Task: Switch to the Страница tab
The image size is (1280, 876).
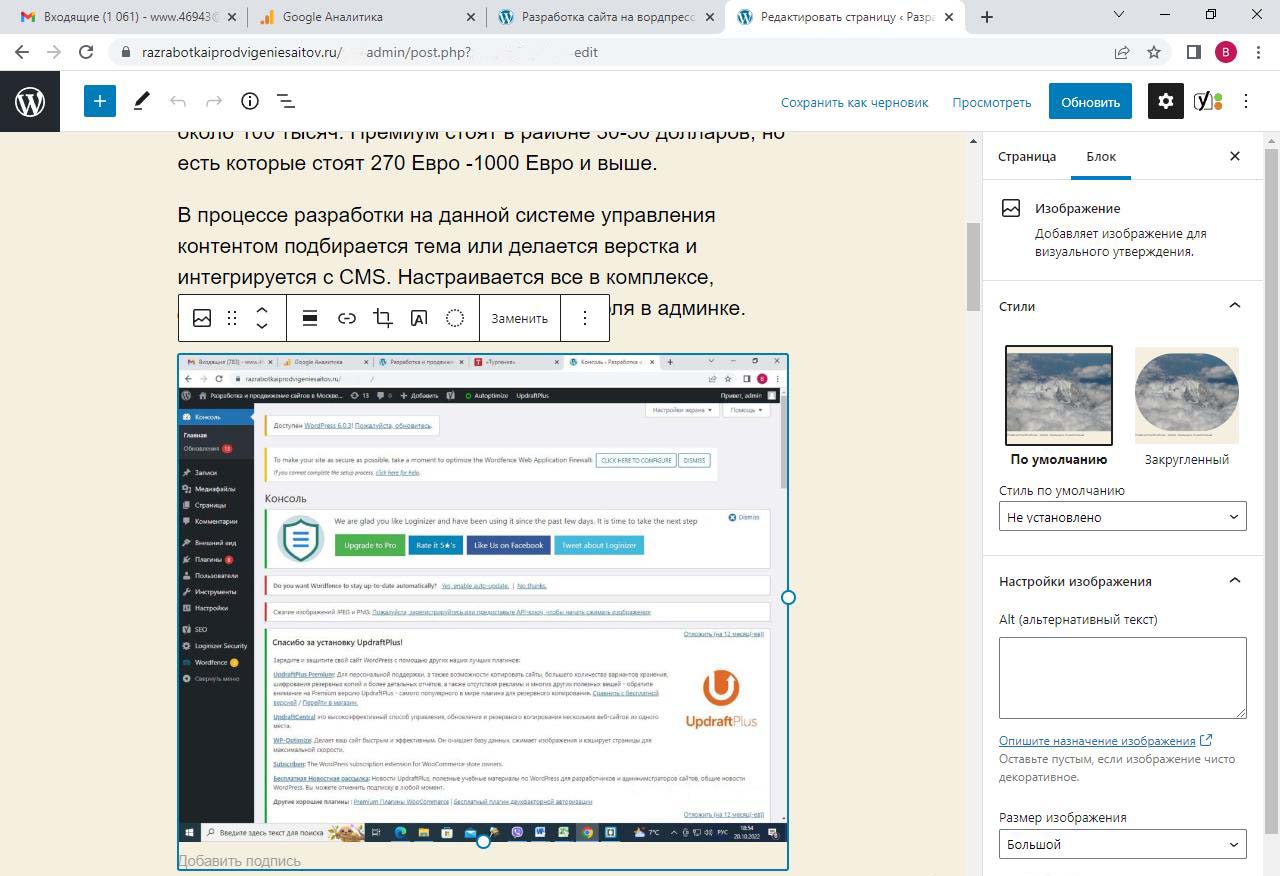Action: tap(1026, 157)
